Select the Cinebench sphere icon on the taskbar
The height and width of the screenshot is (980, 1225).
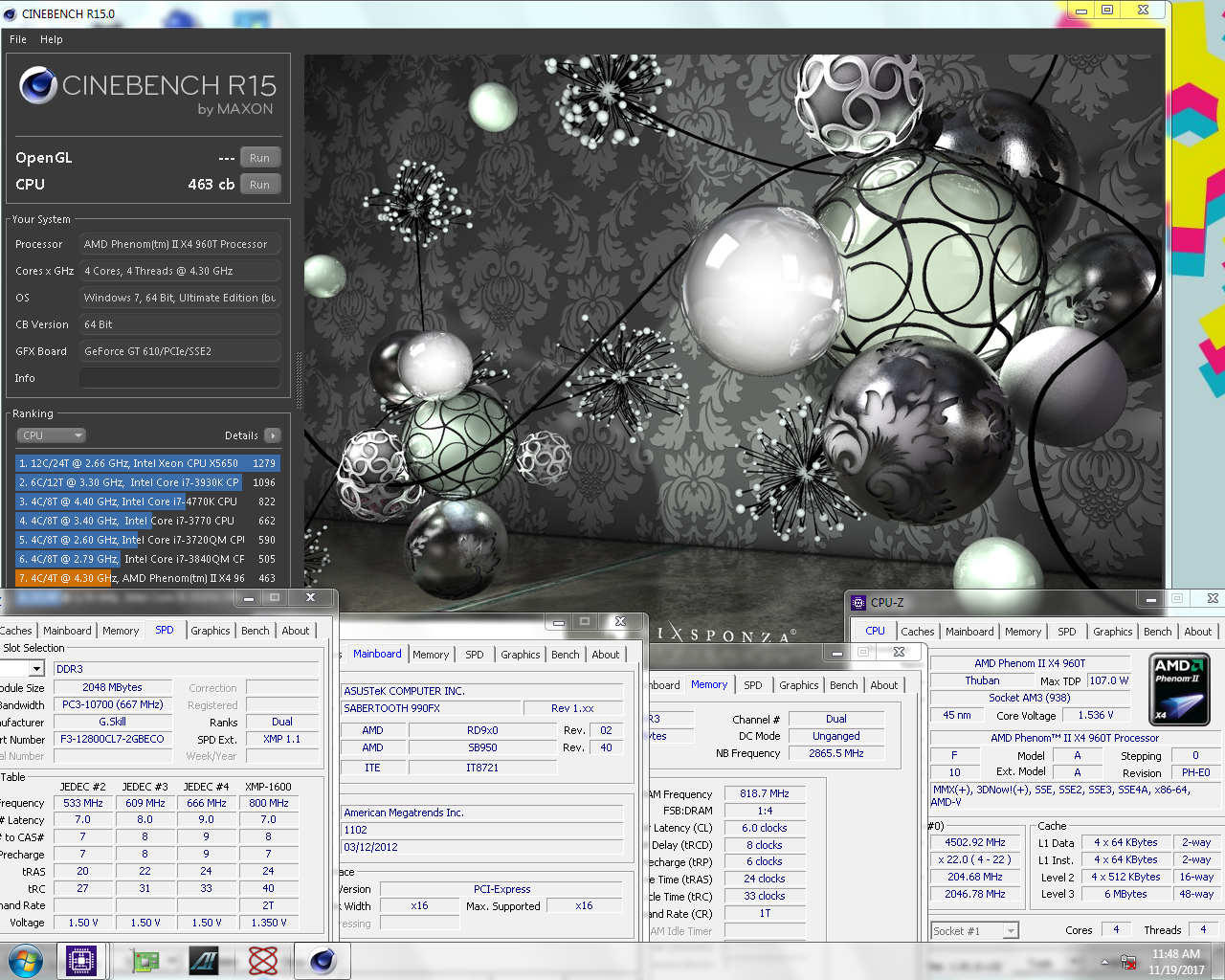(x=323, y=961)
